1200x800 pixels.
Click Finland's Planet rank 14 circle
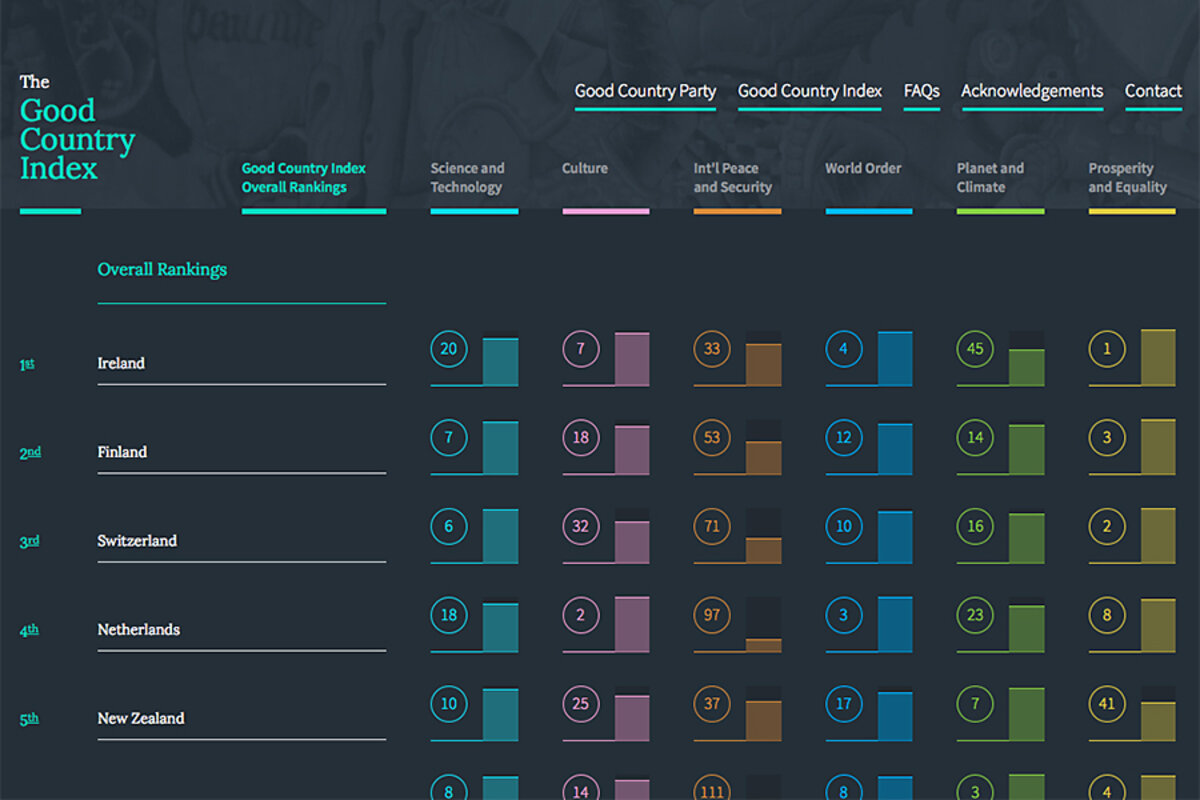point(976,438)
